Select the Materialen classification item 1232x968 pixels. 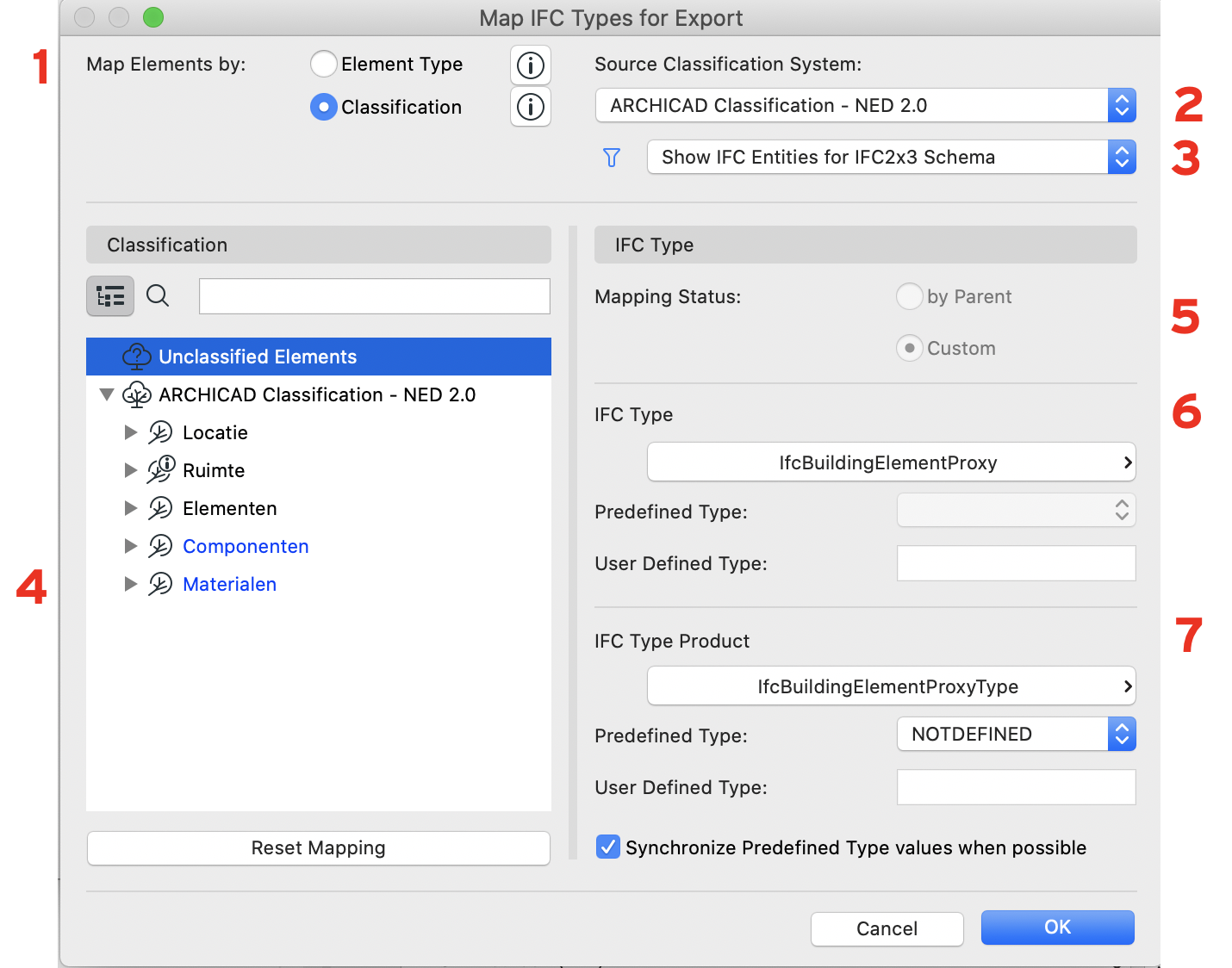point(229,584)
